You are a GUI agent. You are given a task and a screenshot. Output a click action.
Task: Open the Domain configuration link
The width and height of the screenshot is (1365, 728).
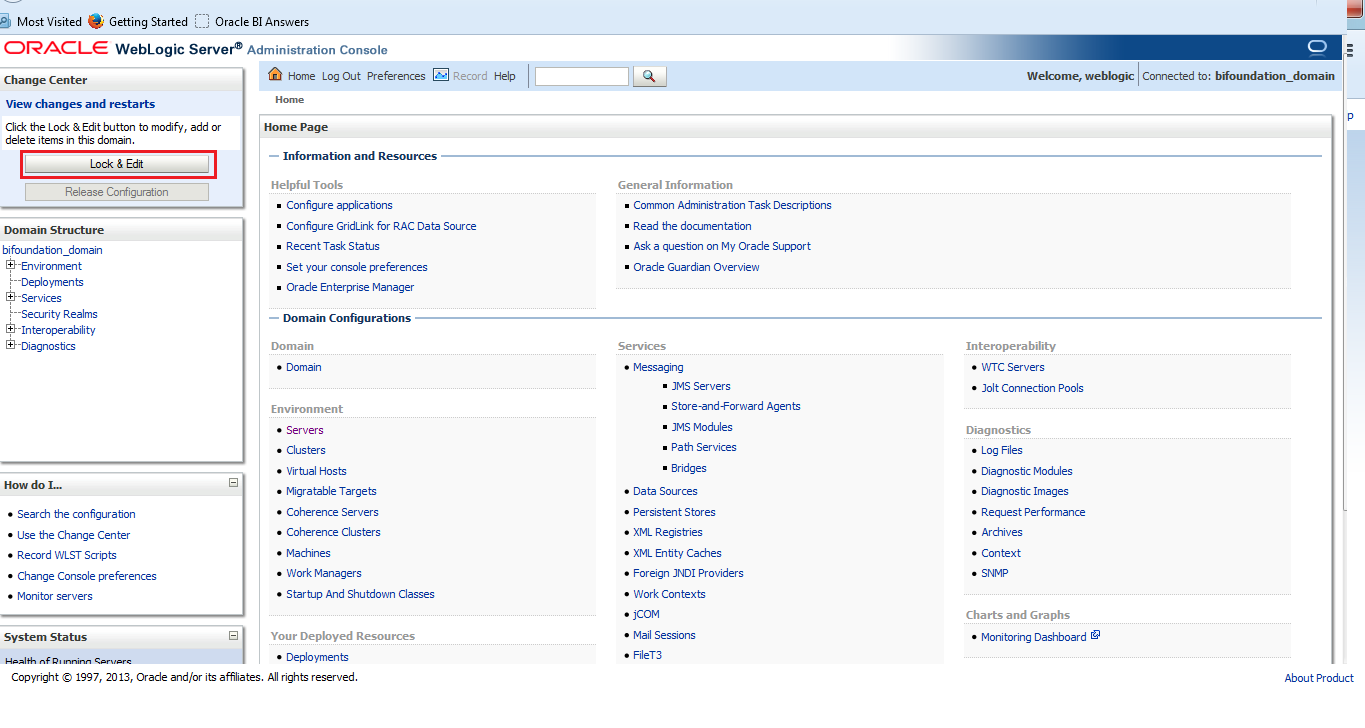pyautogui.click(x=304, y=367)
